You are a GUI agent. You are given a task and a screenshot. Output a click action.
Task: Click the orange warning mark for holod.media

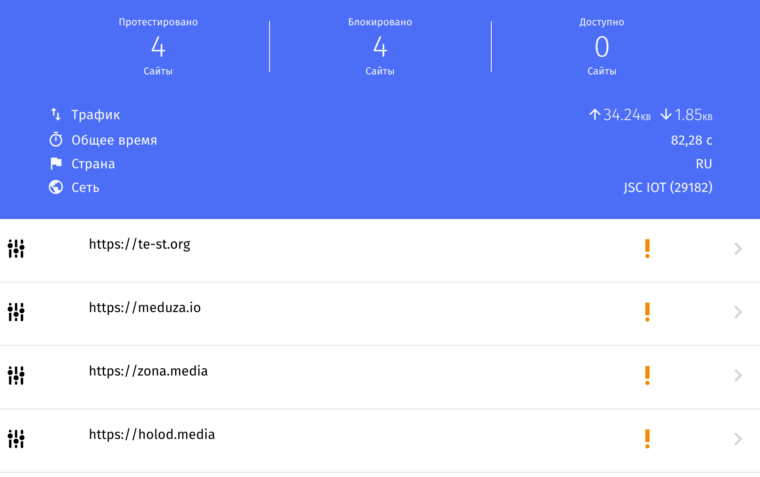(x=647, y=438)
